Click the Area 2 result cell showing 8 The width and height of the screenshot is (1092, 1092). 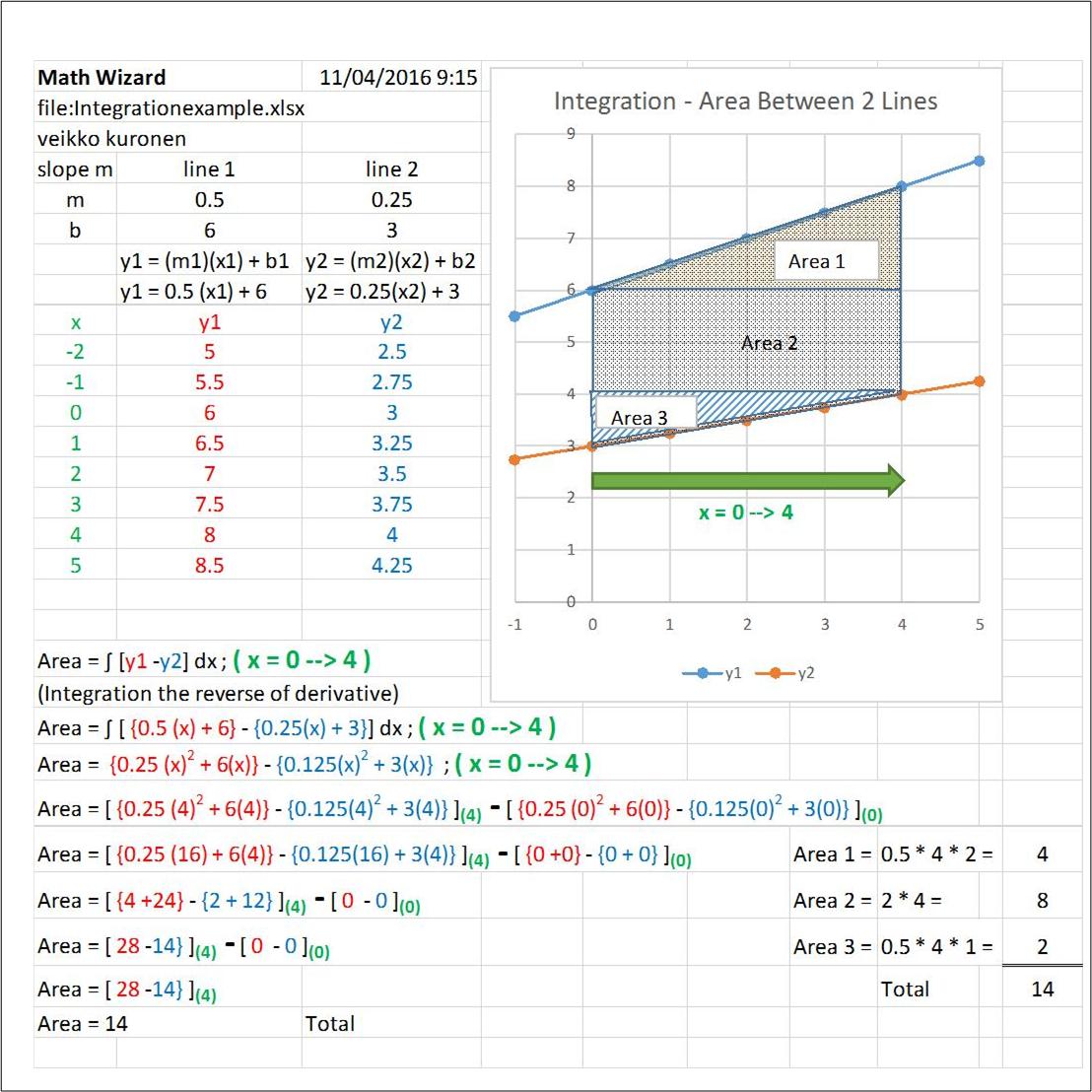pos(1042,901)
